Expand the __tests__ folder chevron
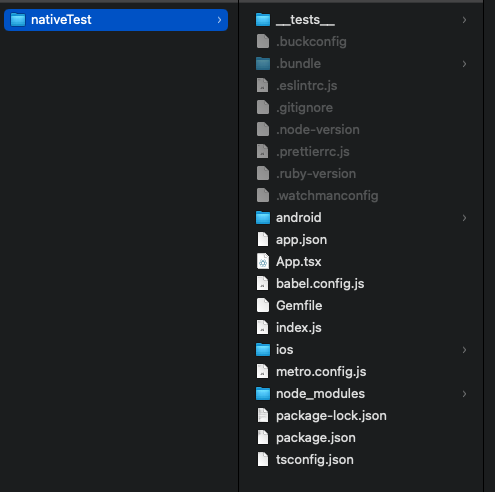Screen dimensions: 495x492 coord(464,20)
